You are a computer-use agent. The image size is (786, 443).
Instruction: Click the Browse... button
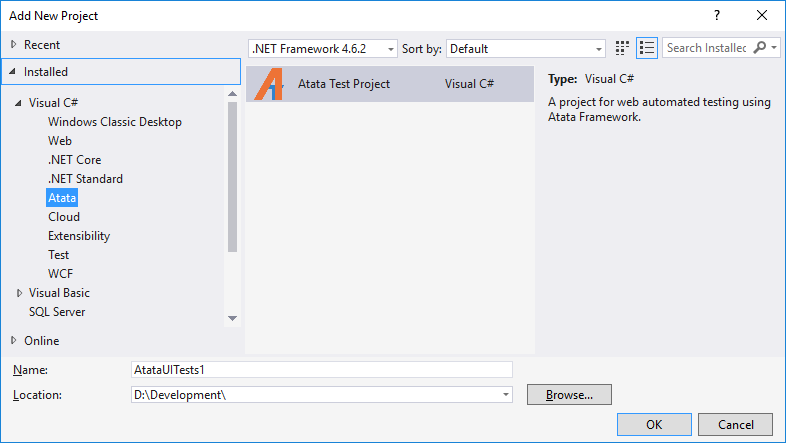(x=569, y=395)
